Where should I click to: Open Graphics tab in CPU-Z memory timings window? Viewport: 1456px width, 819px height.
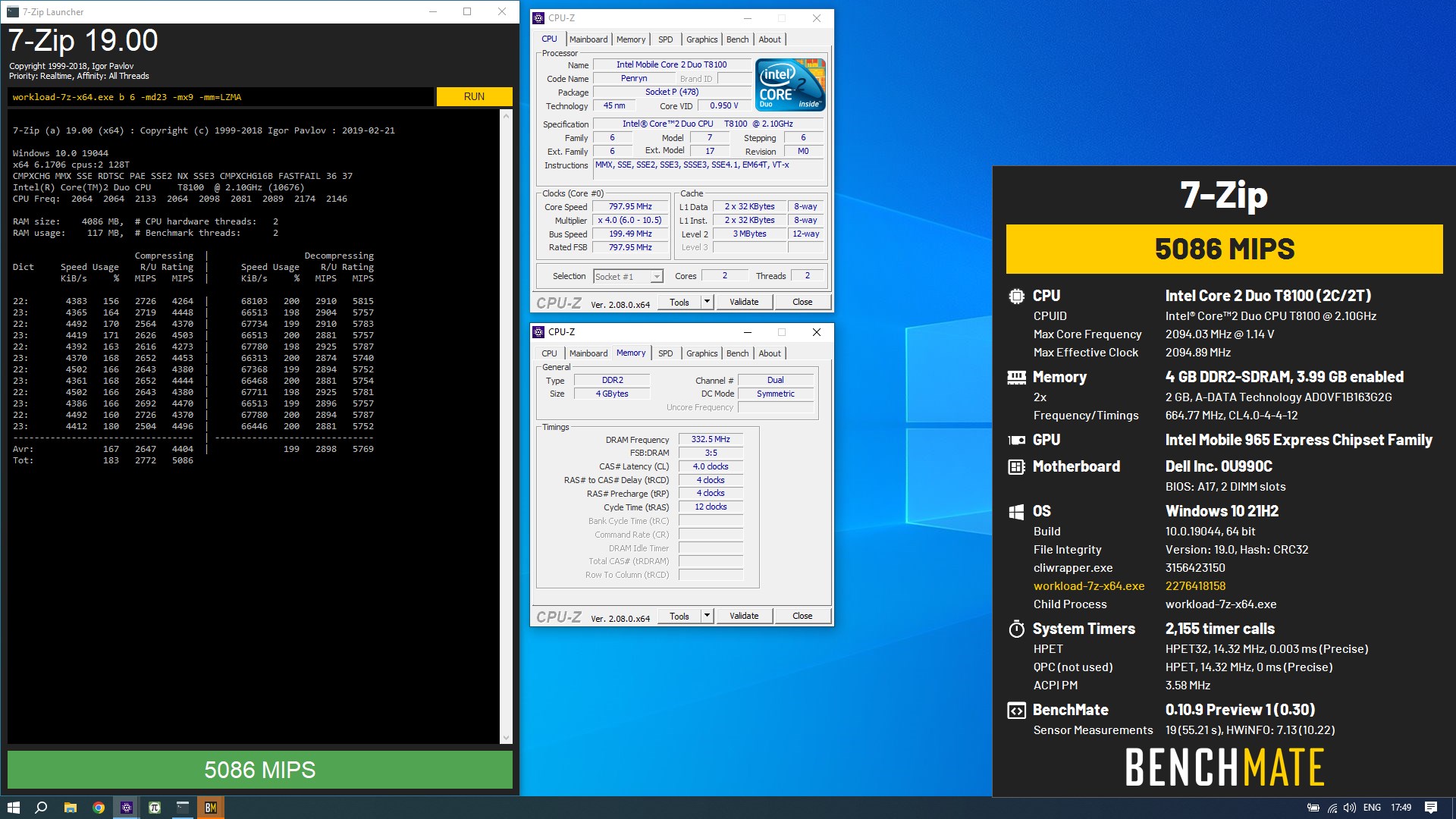(701, 353)
